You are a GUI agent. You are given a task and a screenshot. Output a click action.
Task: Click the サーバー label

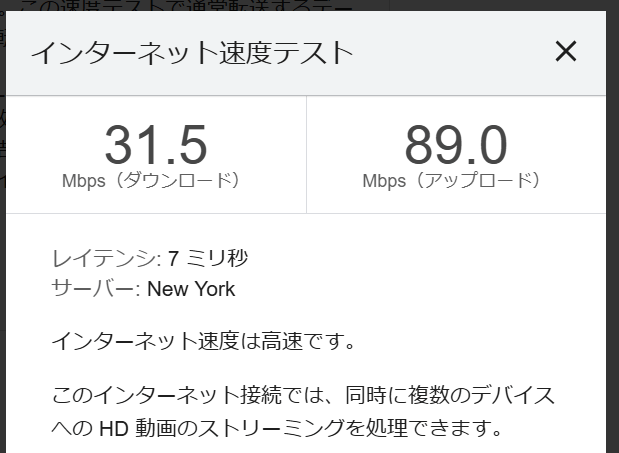click(x=96, y=289)
